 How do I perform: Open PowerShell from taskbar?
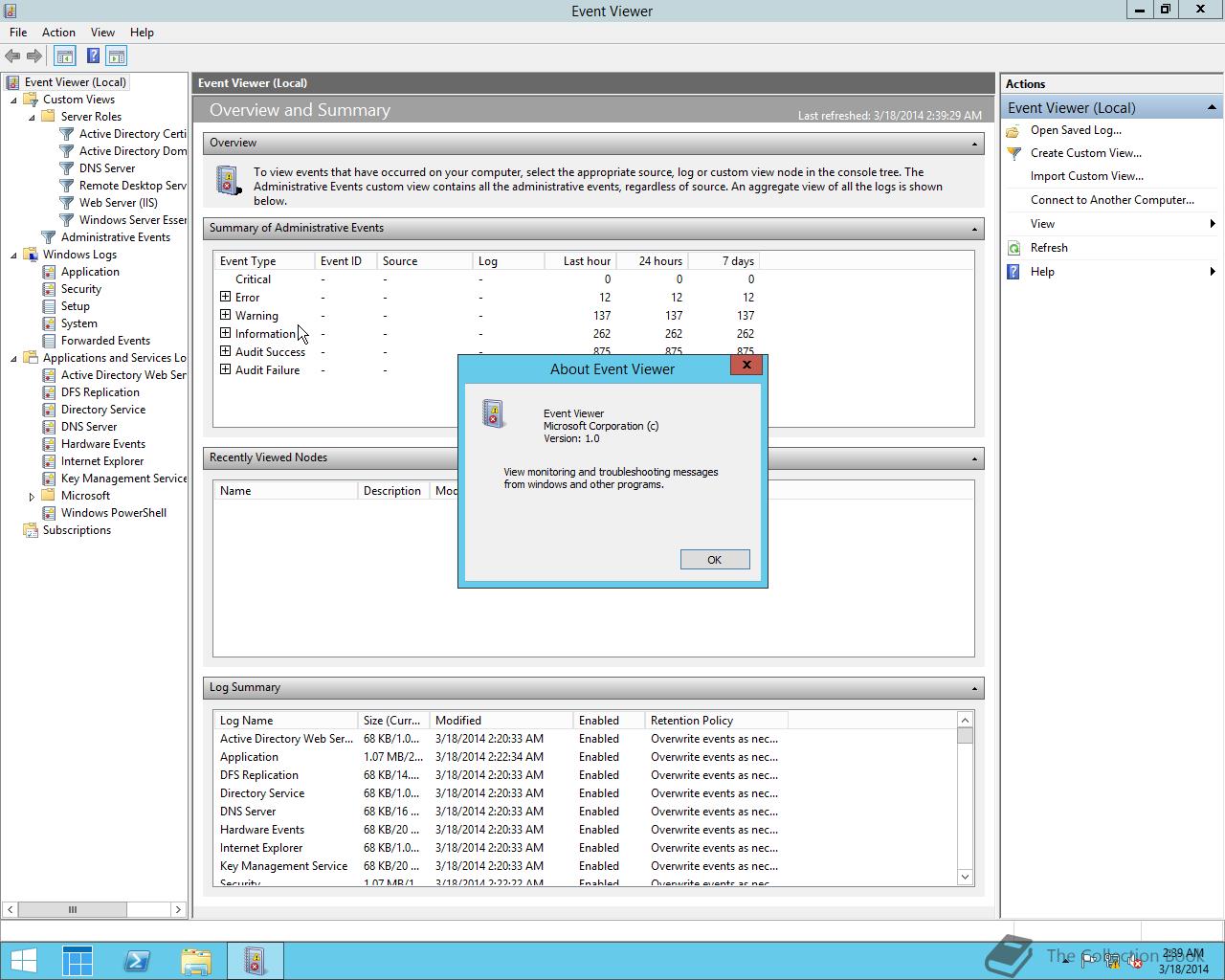[x=137, y=961]
